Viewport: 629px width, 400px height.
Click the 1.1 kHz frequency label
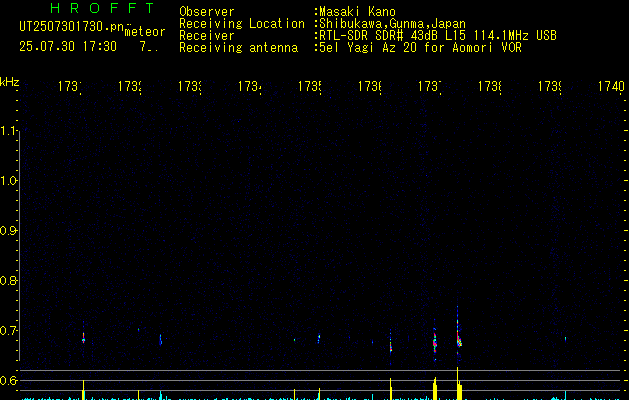[9, 131]
